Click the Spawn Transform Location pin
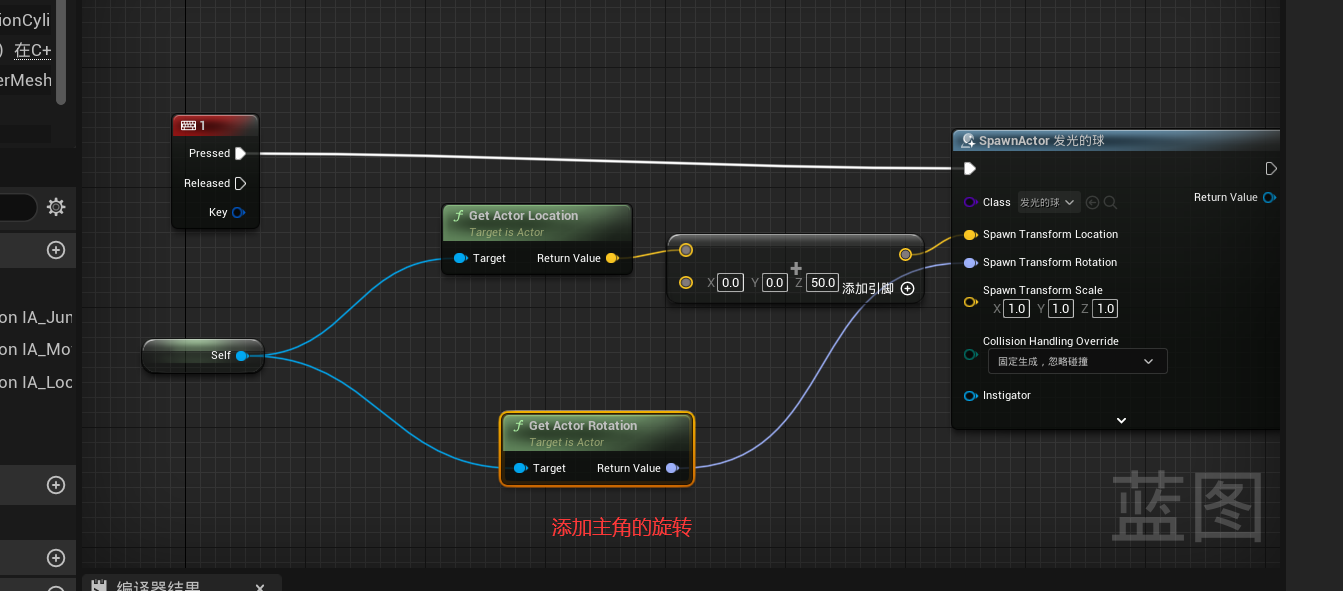 pos(970,234)
